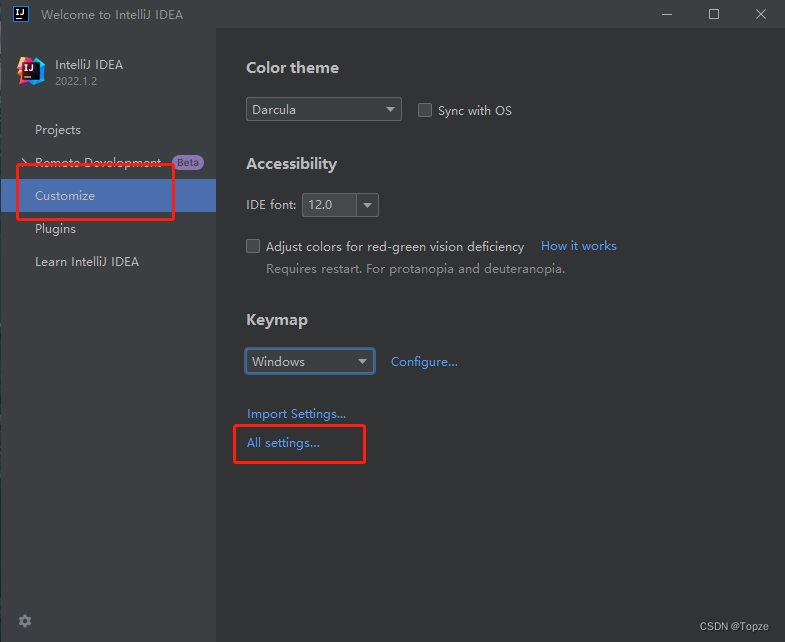Click the version text 2022.1.2
The width and height of the screenshot is (785, 642).
coord(76,81)
